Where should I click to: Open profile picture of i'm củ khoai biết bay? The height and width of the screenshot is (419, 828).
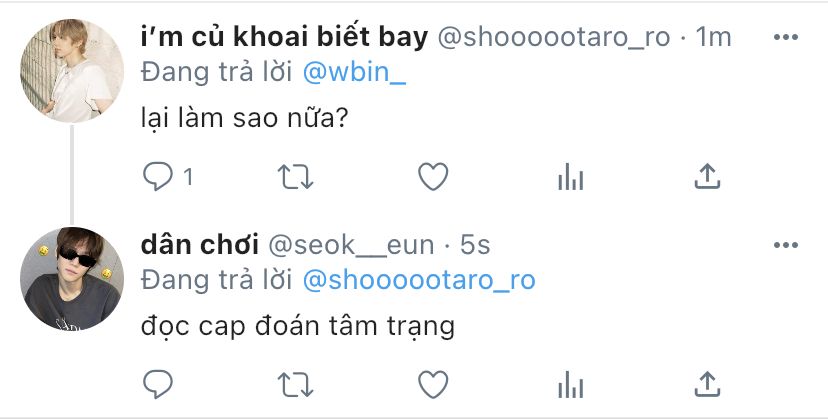pos(72,71)
